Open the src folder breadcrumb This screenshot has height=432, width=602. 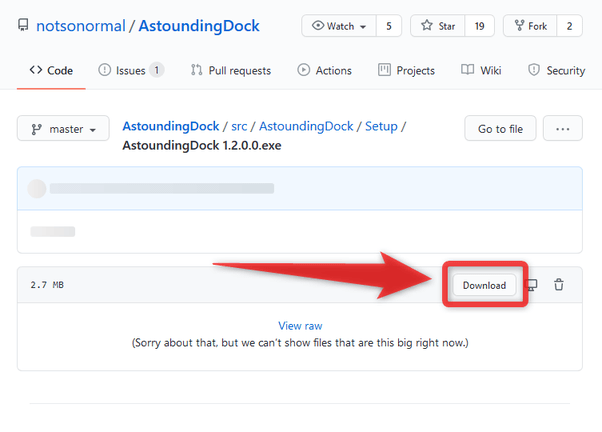coord(239,126)
